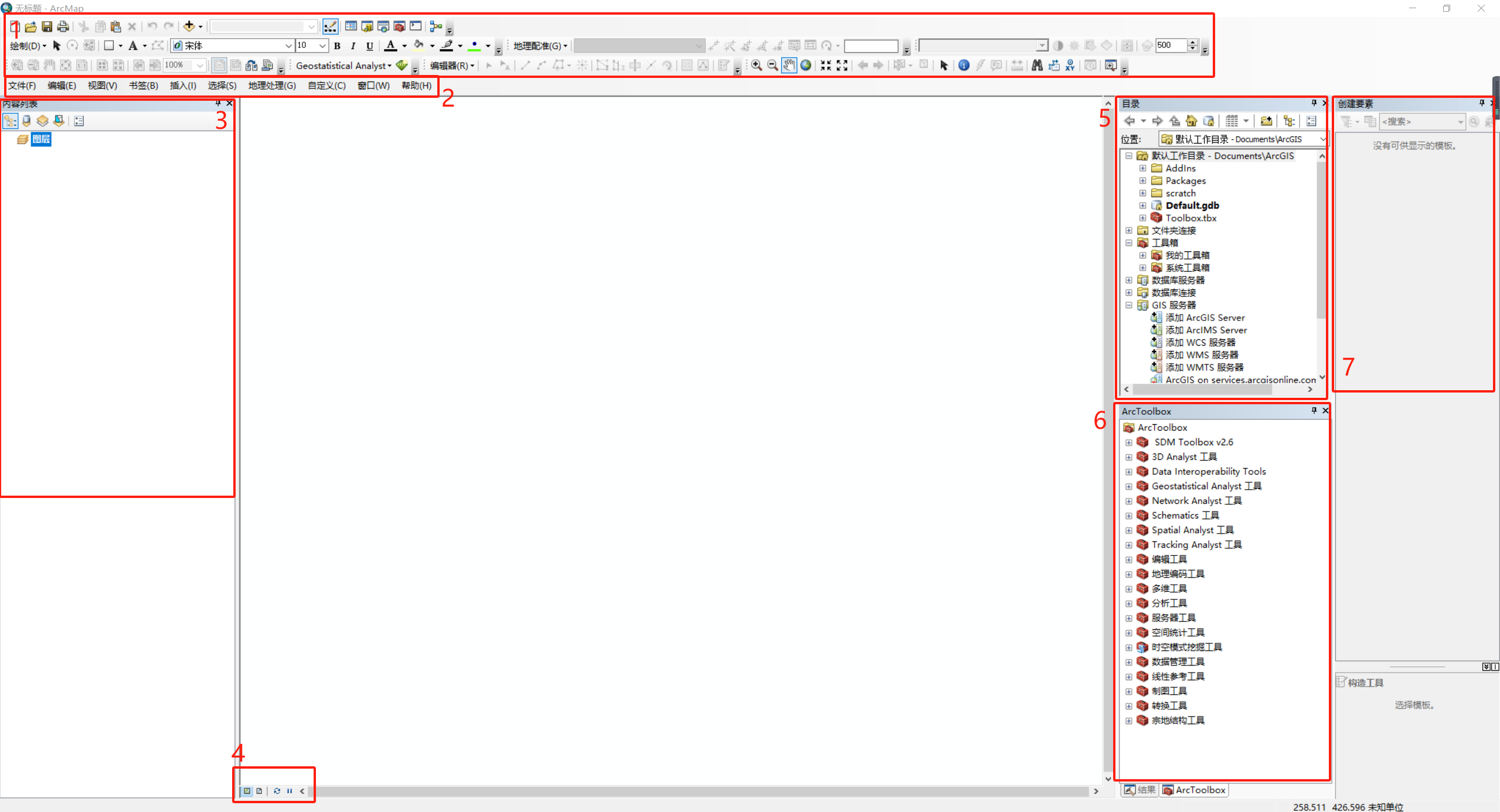Switch to layout view button
Viewport: 1500px width, 812px height.
coord(259,791)
